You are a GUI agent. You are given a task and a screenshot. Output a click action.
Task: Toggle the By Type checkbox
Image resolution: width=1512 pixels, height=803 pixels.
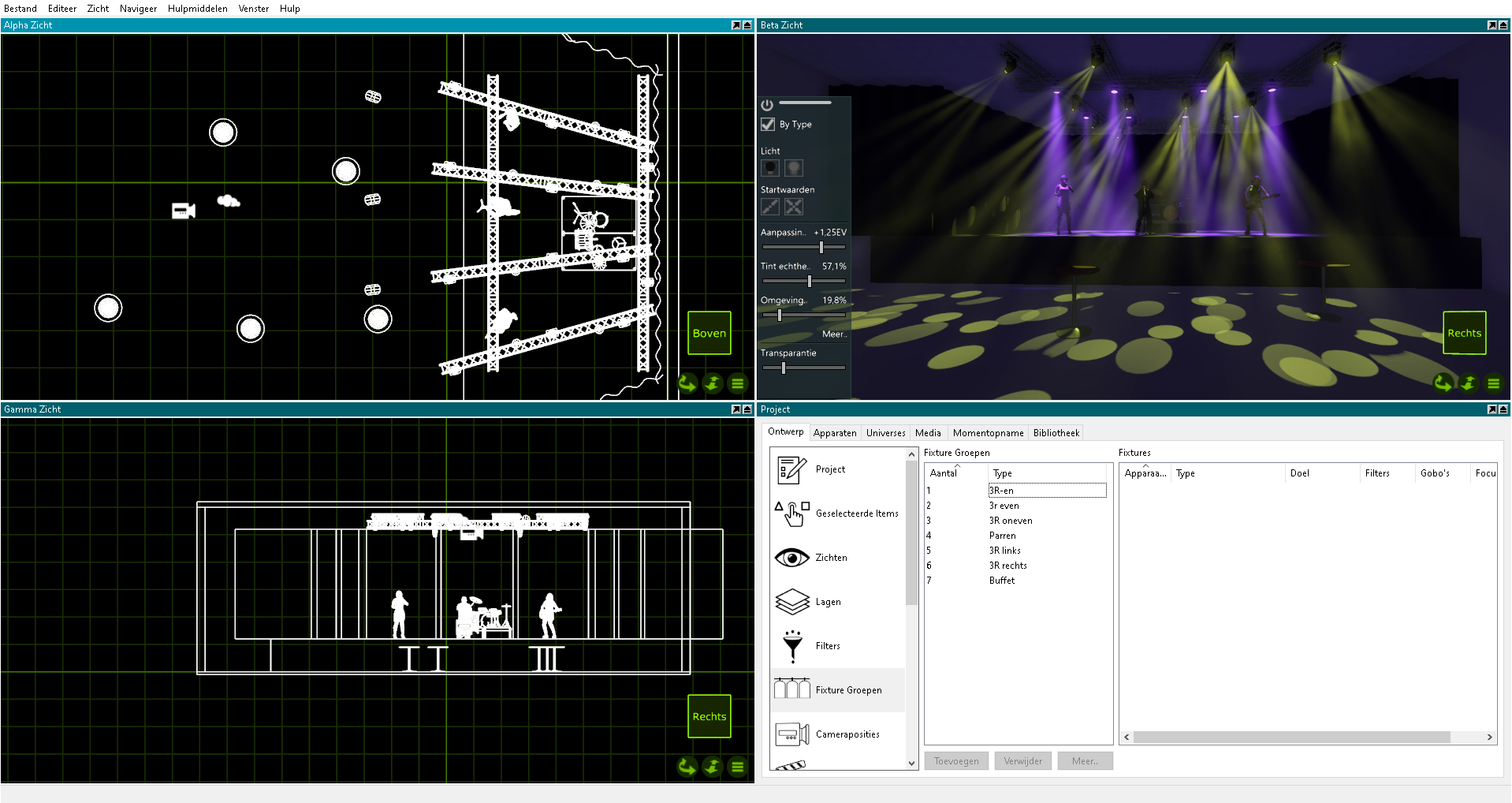[x=768, y=125]
